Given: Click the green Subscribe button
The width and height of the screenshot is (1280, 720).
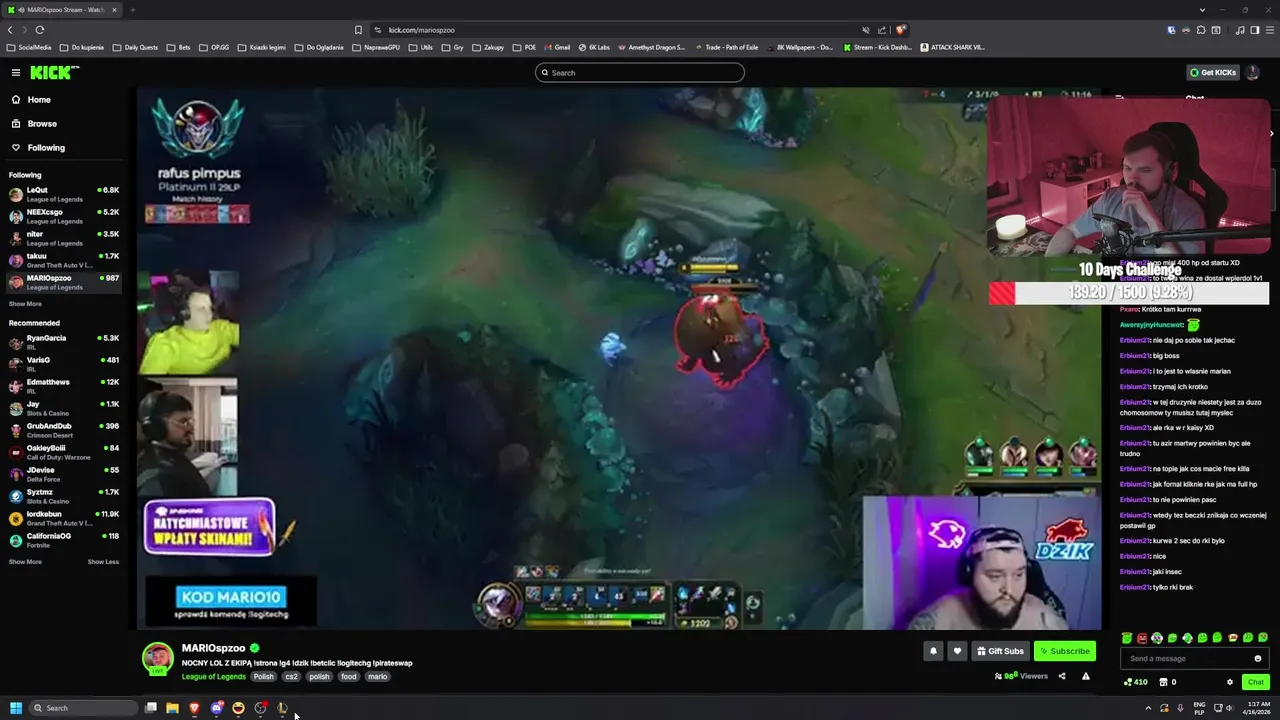Looking at the screenshot, I should click(1065, 651).
